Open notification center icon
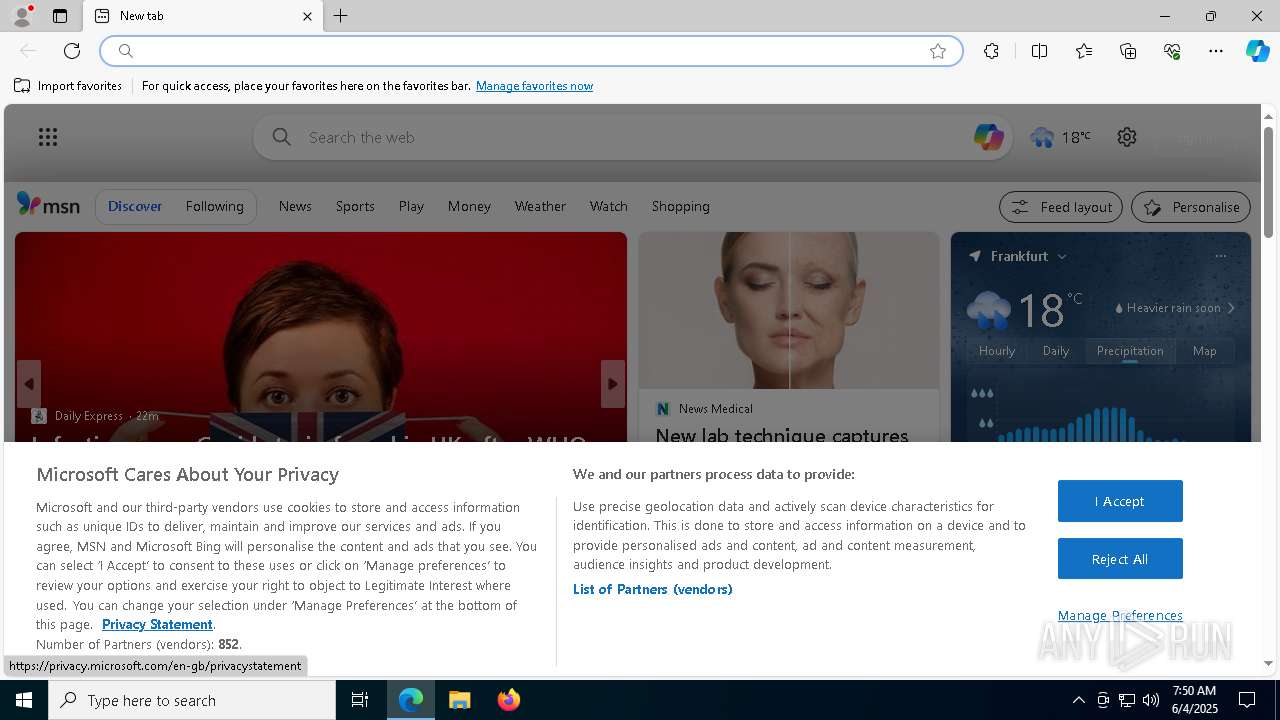This screenshot has height=720, width=1280. [1248, 700]
